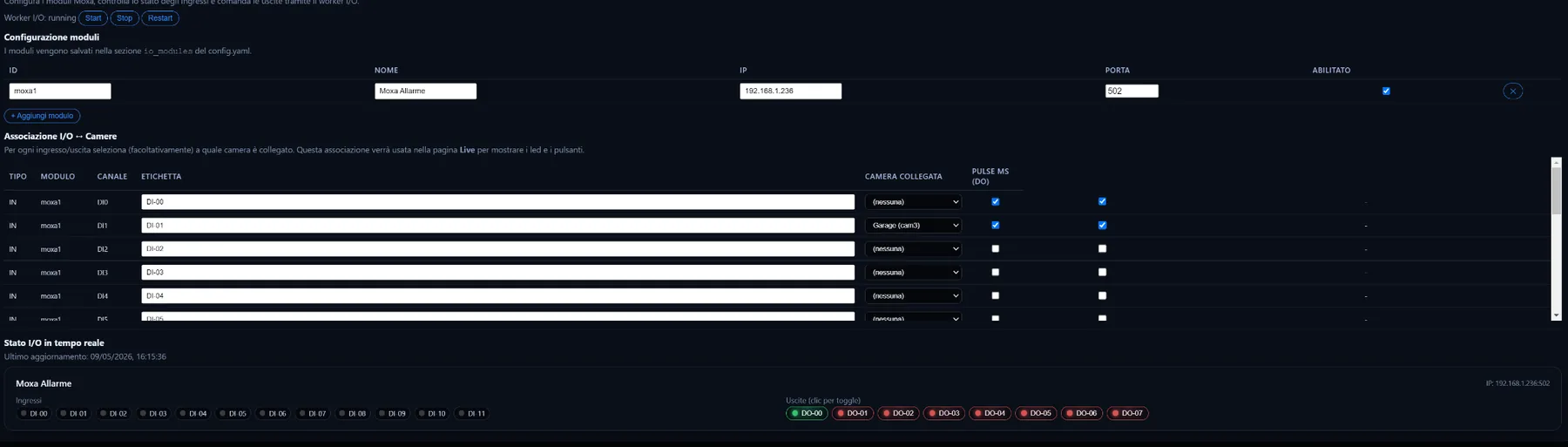Click the Camera Collegata column header
The width and height of the screenshot is (1568, 447).
click(x=903, y=177)
